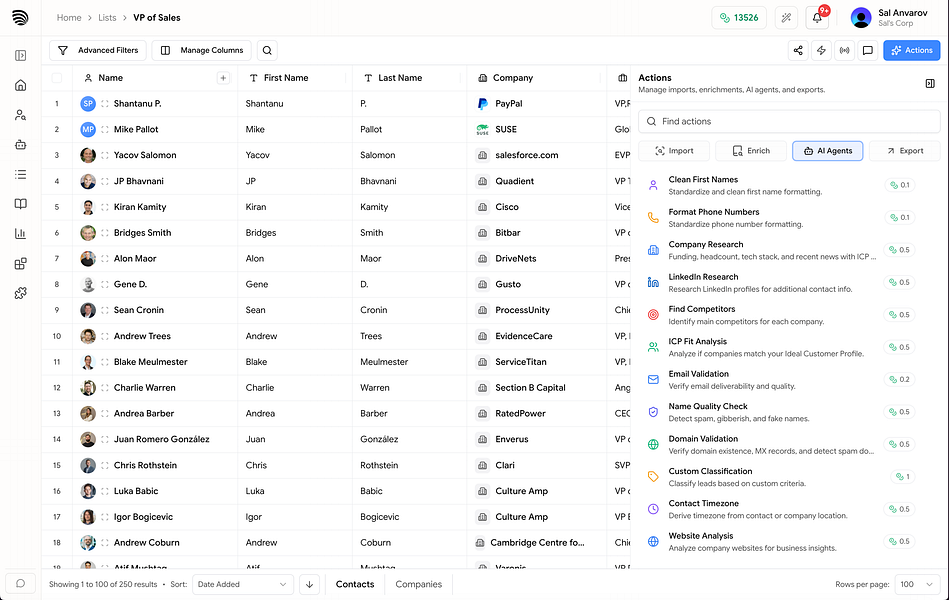
Task: Select Contact Timezone action
Action: pyautogui.click(x=781, y=509)
